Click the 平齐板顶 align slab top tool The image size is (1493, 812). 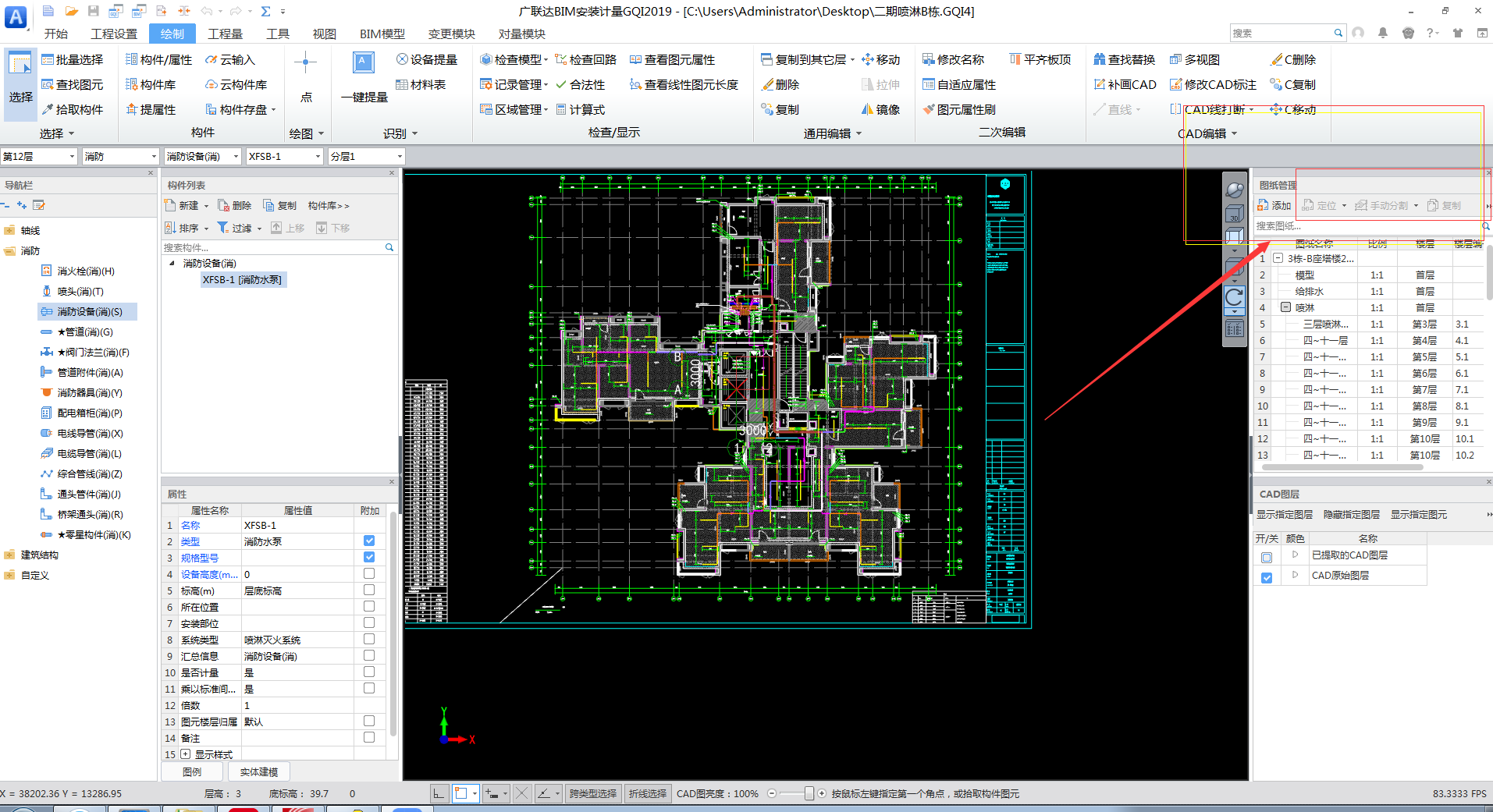[x=1040, y=60]
